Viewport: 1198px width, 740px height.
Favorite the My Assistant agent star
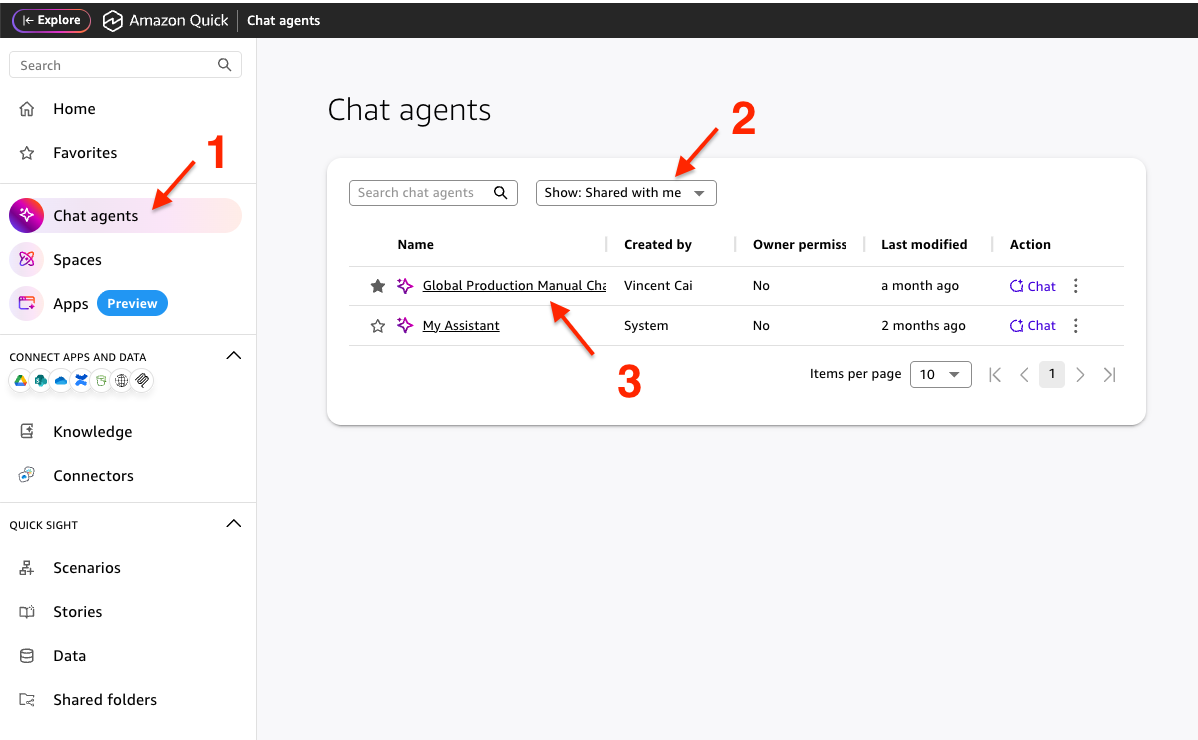coord(377,326)
